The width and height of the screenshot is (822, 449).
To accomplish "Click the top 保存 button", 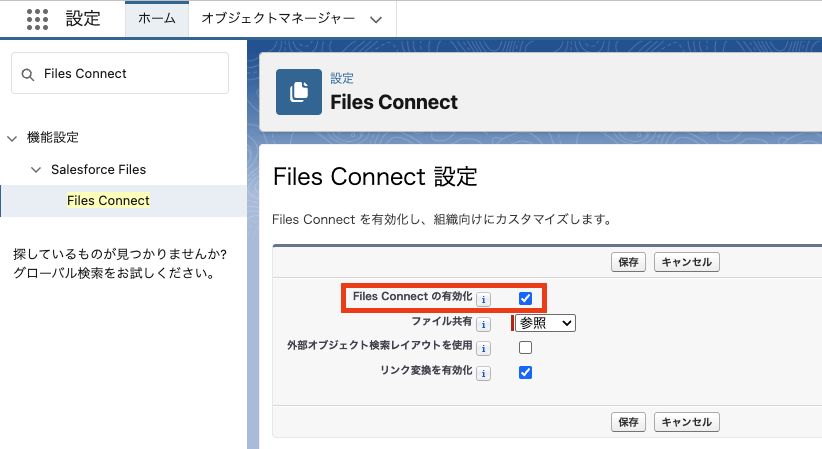I will (x=628, y=262).
